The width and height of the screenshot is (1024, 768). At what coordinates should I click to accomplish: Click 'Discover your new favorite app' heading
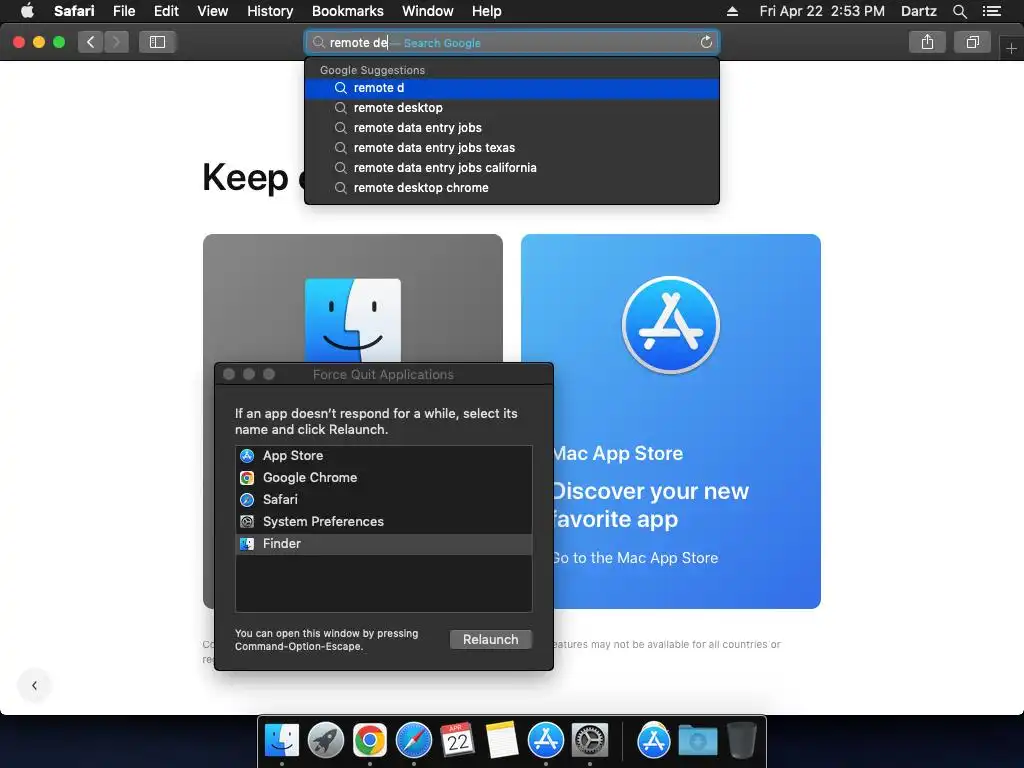pyautogui.click(x=651, y=505)
